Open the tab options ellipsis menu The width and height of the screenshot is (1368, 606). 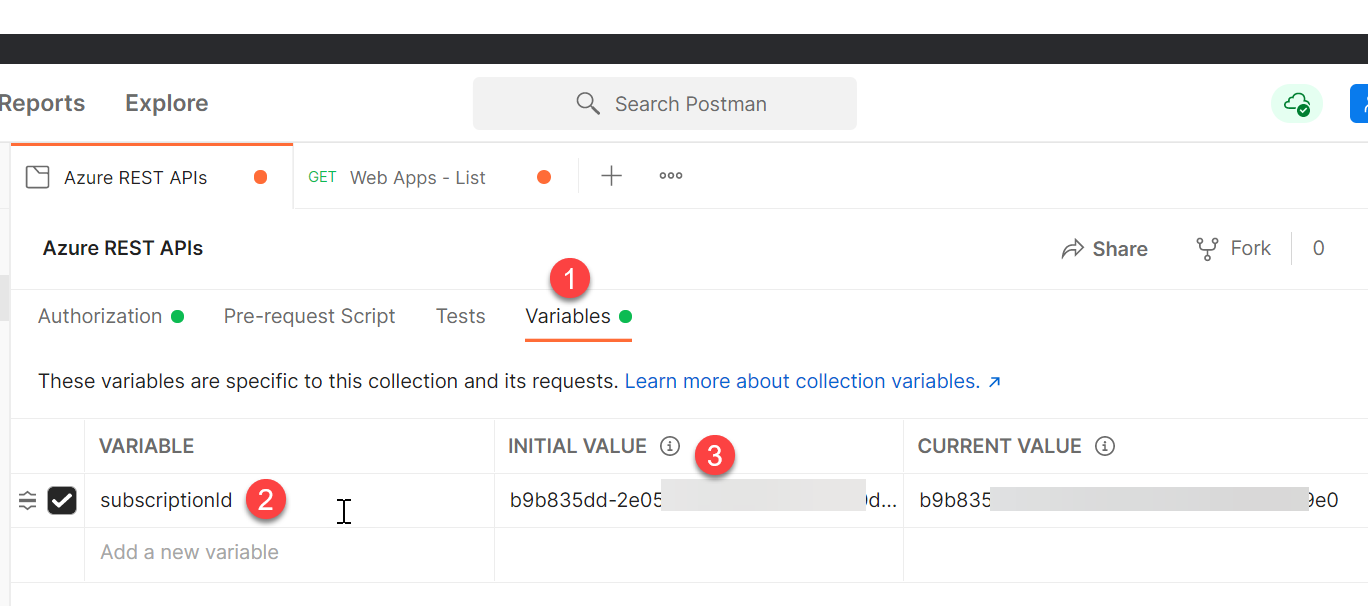[671, 176]
